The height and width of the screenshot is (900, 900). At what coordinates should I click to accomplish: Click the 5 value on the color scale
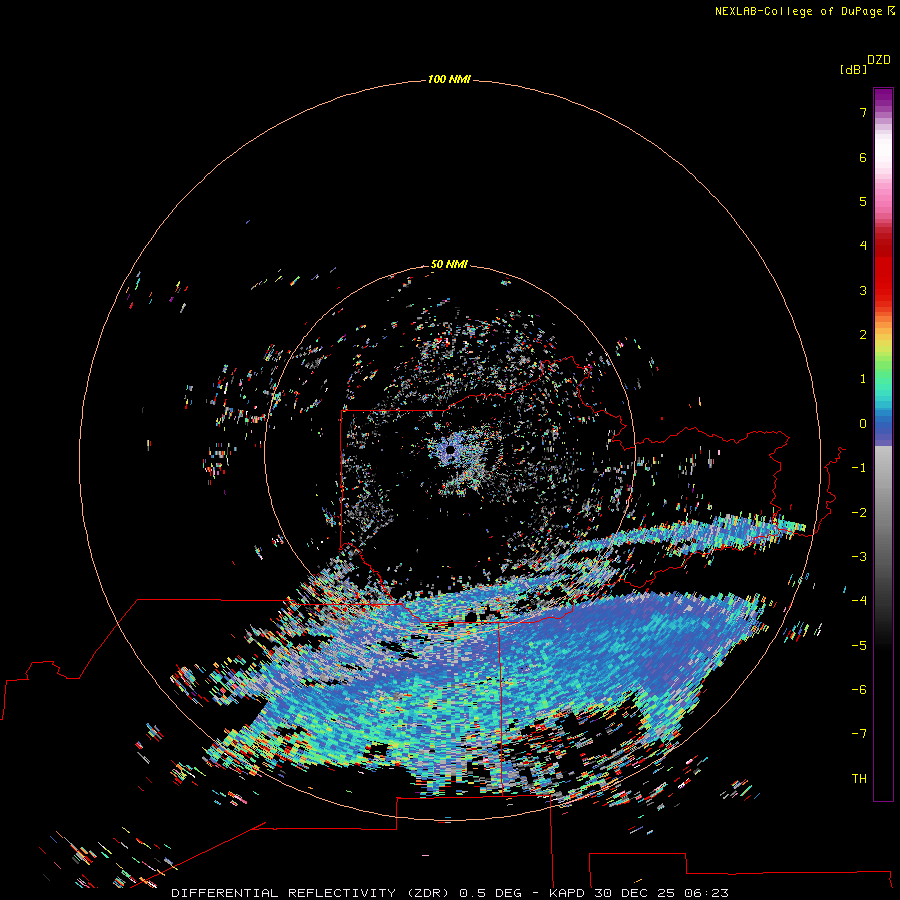[863, 201]
